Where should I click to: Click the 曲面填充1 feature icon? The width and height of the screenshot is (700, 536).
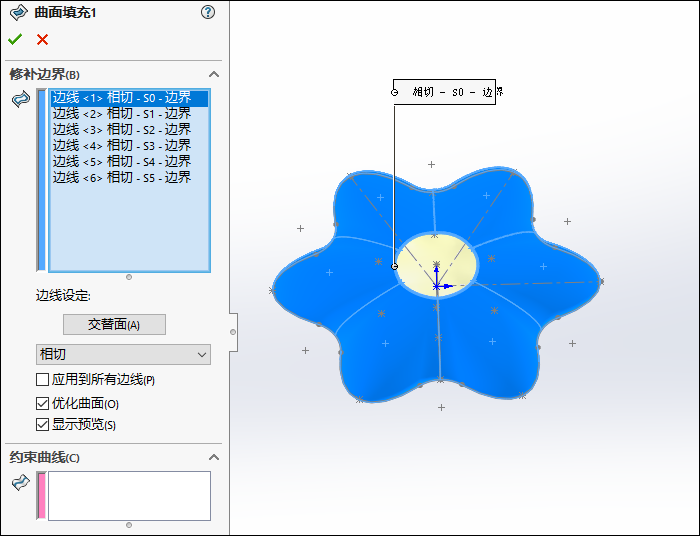tap(18, 12)
